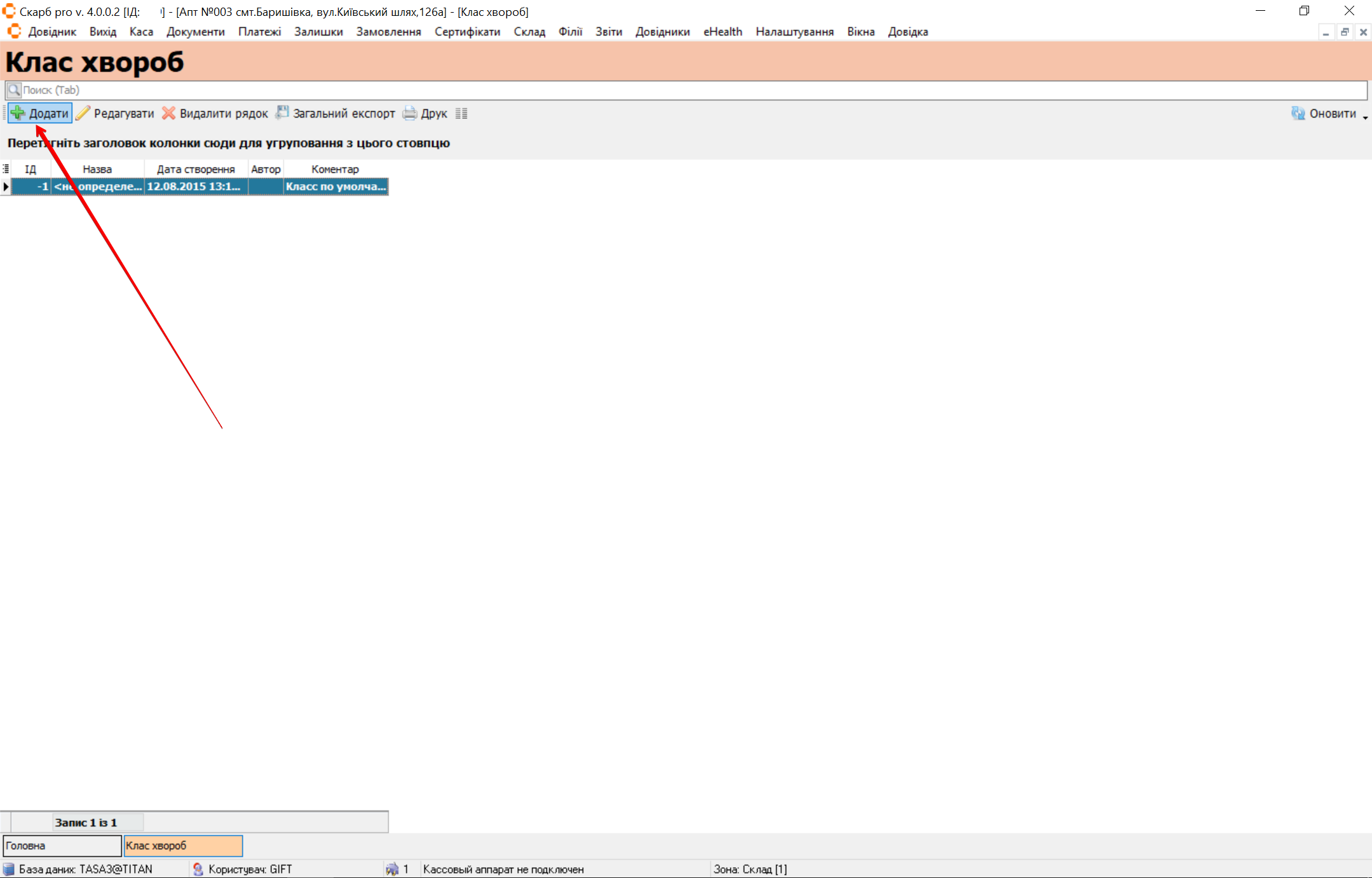1372x878 pixels.
Task: Sort by the Дата створення column header
Action: (x=196, y=169)
